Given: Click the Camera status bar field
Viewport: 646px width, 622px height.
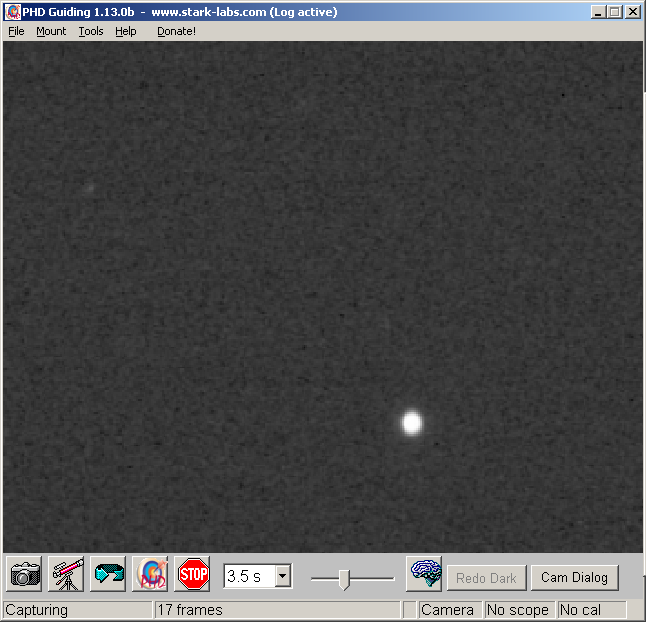Looking at the screenshot, I should coord(450,610).
